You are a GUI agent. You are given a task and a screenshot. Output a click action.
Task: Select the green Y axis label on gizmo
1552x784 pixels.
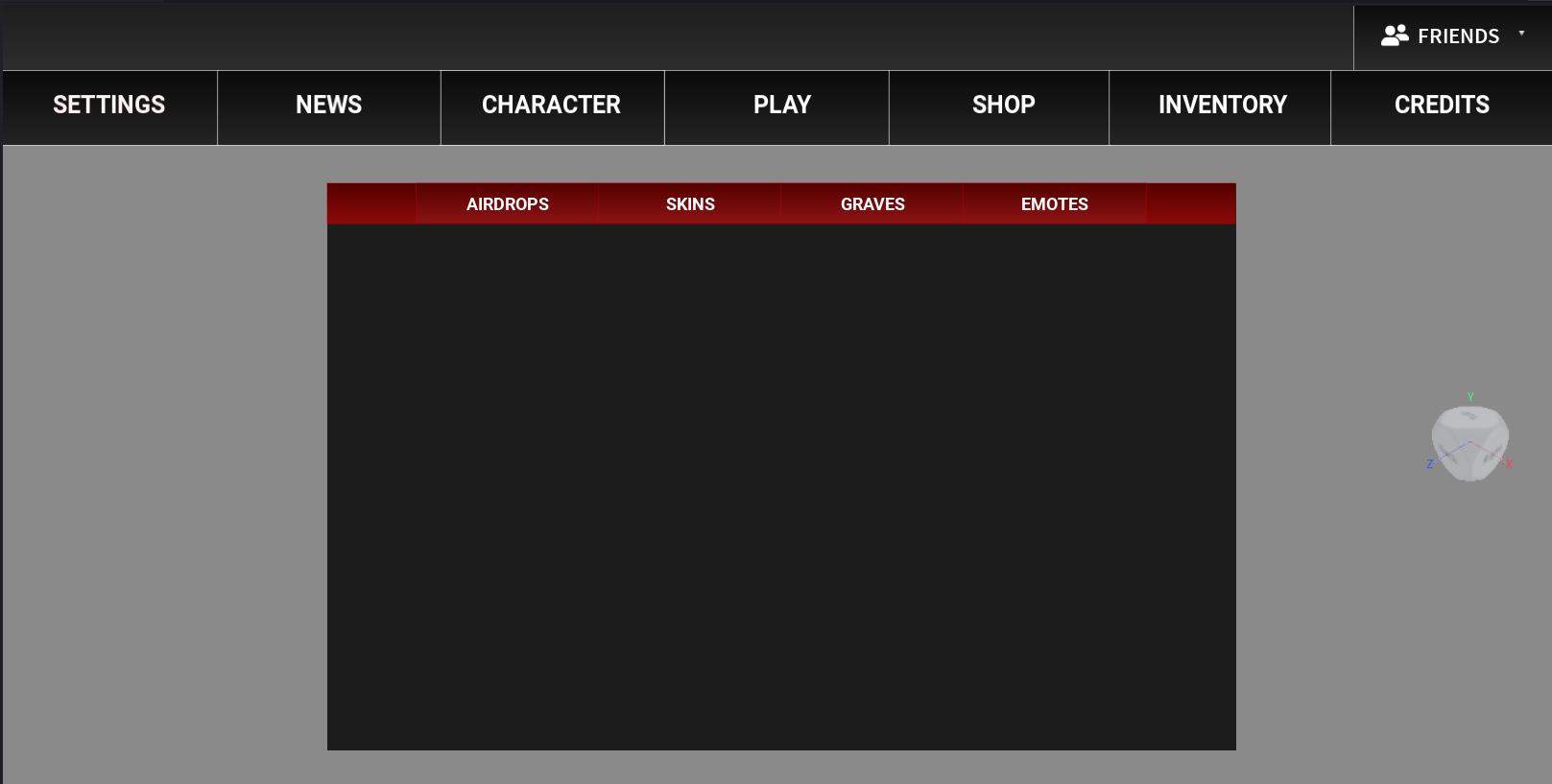click(x=1470, y=396)
